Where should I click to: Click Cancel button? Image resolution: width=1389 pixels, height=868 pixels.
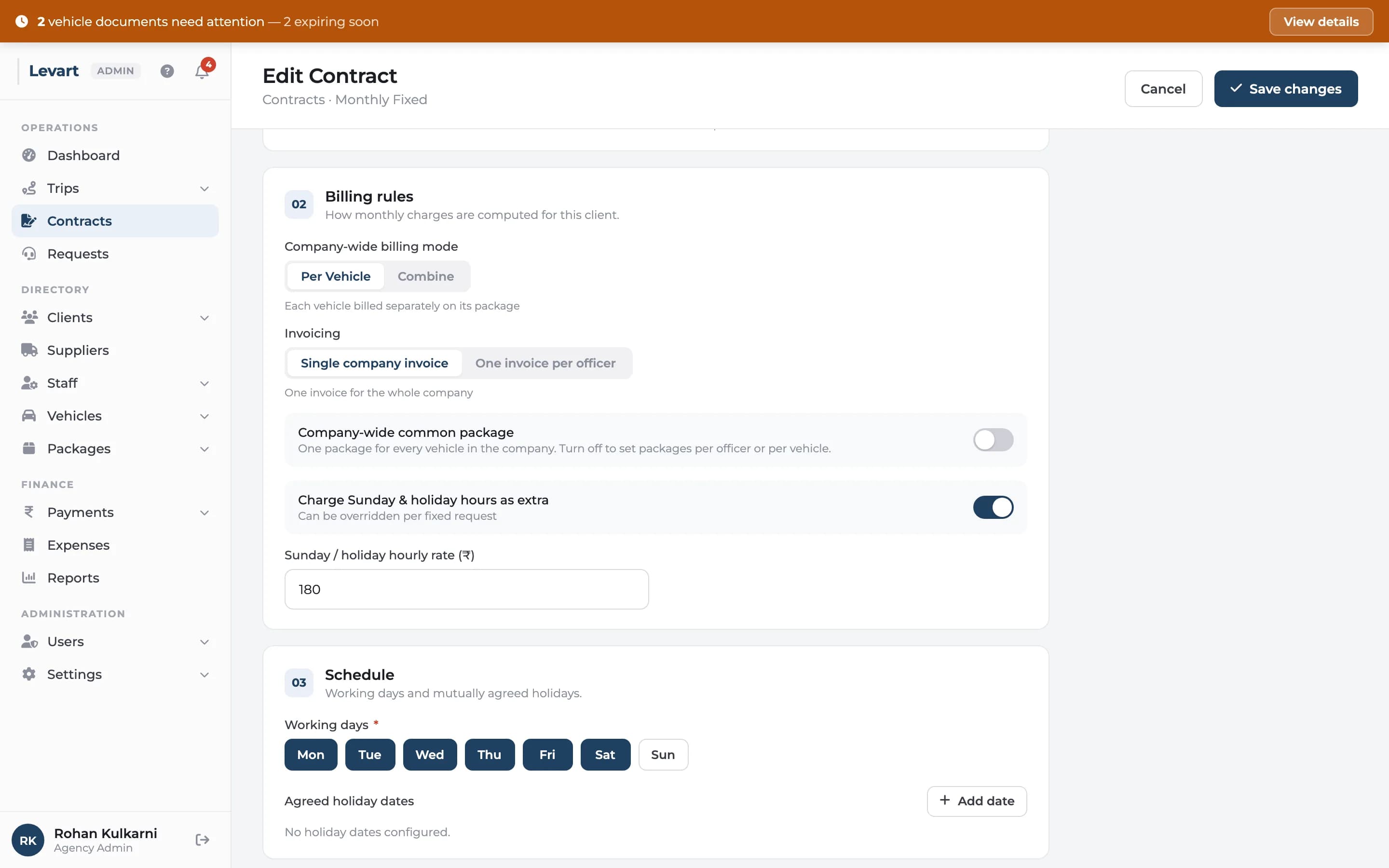(1163, 89)
